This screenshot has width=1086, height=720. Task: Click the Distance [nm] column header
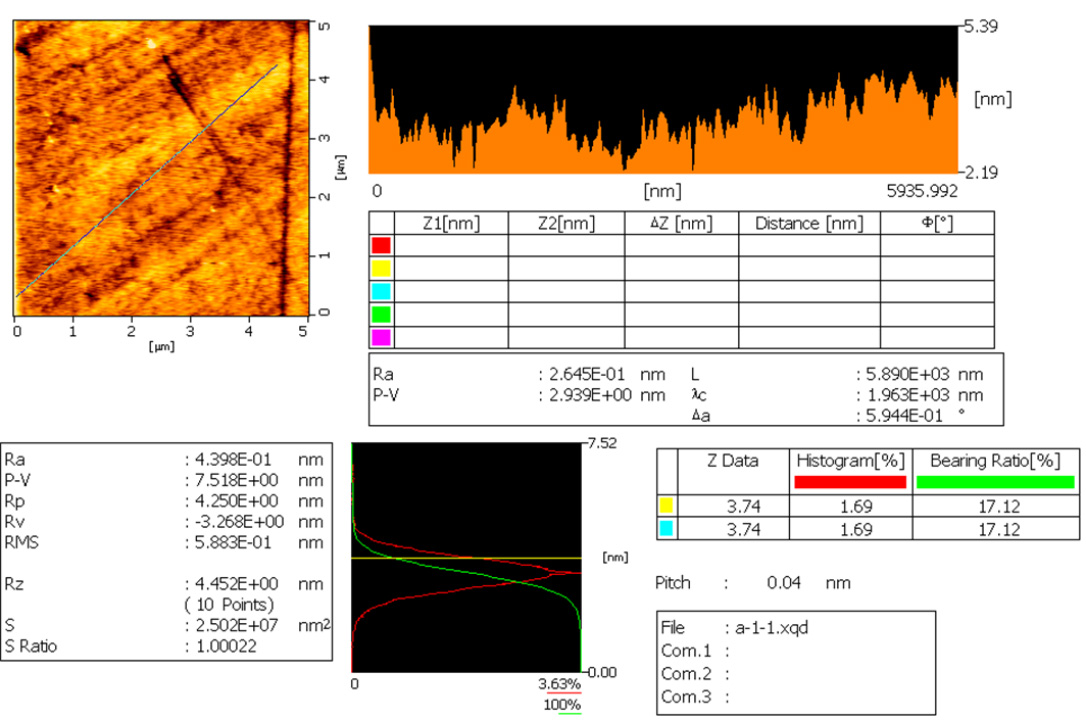[808, 223]
